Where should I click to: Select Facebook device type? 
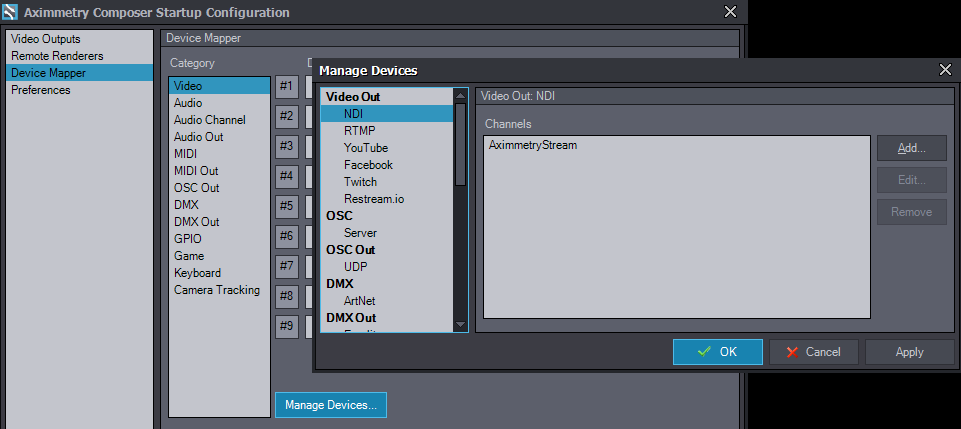point(387,165)
